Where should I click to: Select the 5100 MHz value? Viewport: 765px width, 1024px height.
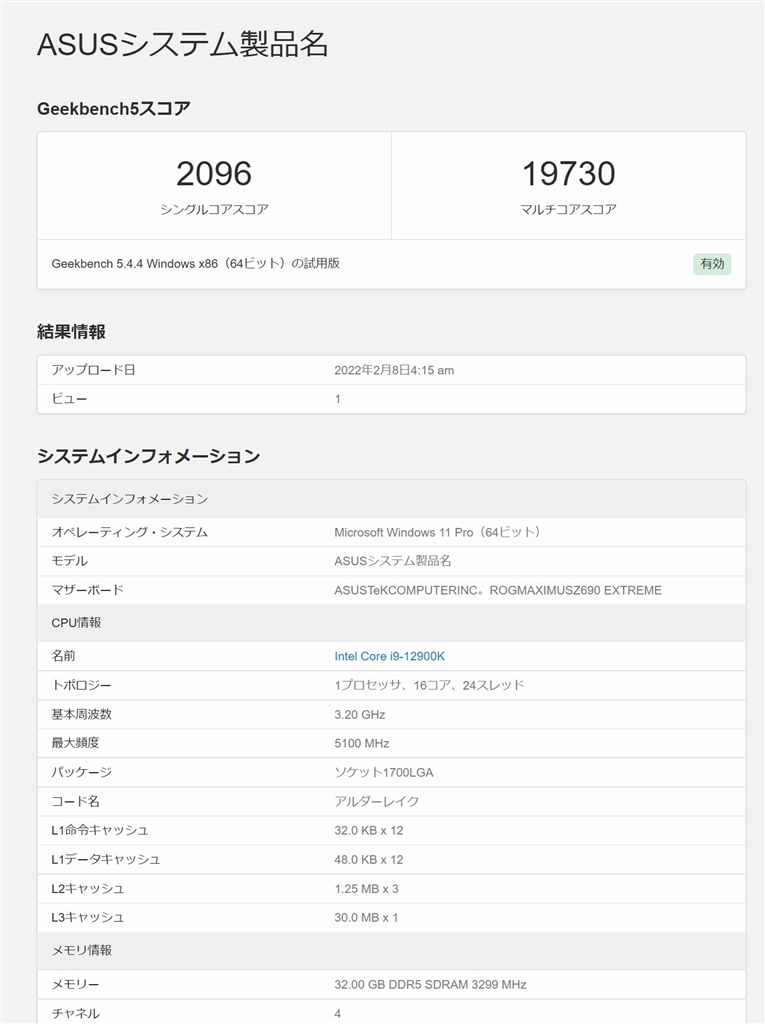(361, 743)
